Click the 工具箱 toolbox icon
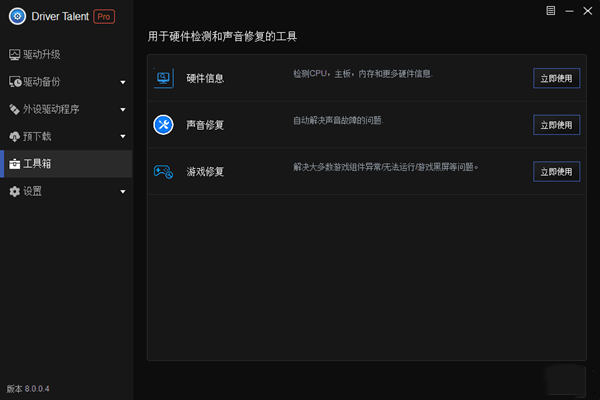The height and width of the screenshot is (400, 600). [15, 164]
